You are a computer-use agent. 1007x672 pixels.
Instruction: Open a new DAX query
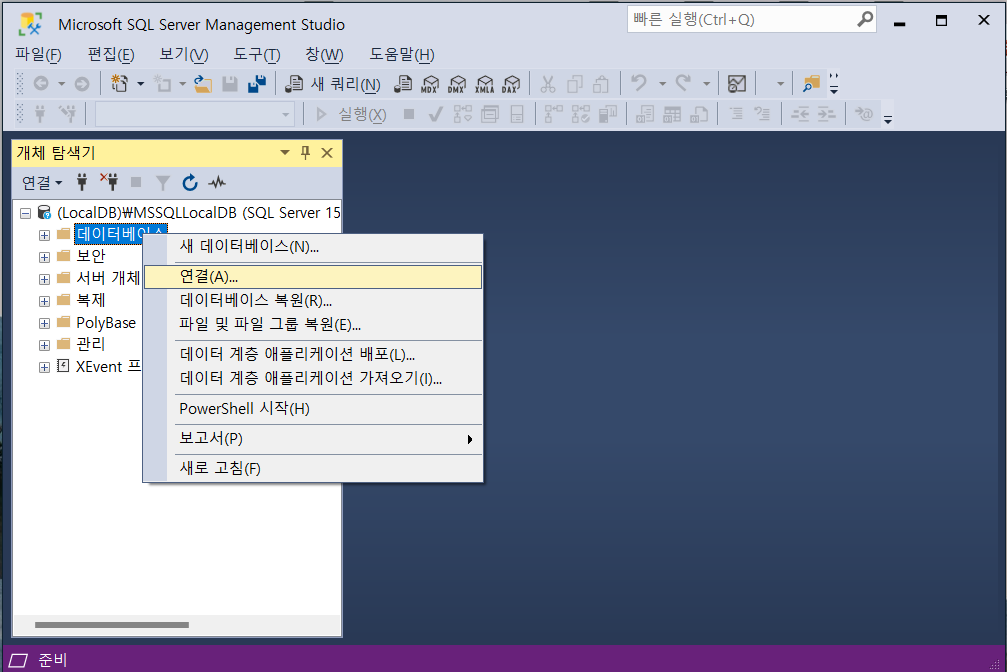(511, 84)
